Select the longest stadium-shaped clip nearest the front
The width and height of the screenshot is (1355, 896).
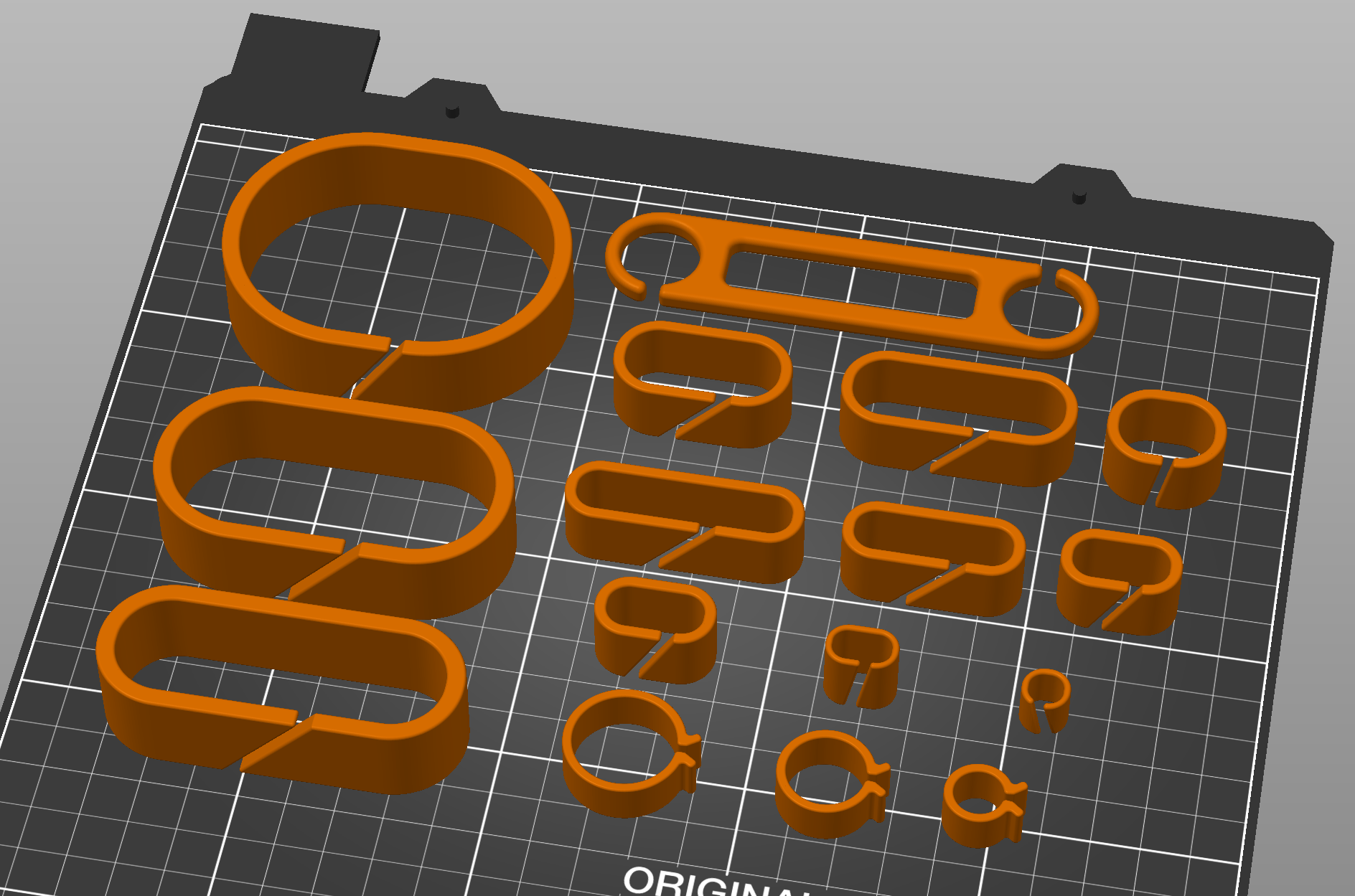[283, 691]
